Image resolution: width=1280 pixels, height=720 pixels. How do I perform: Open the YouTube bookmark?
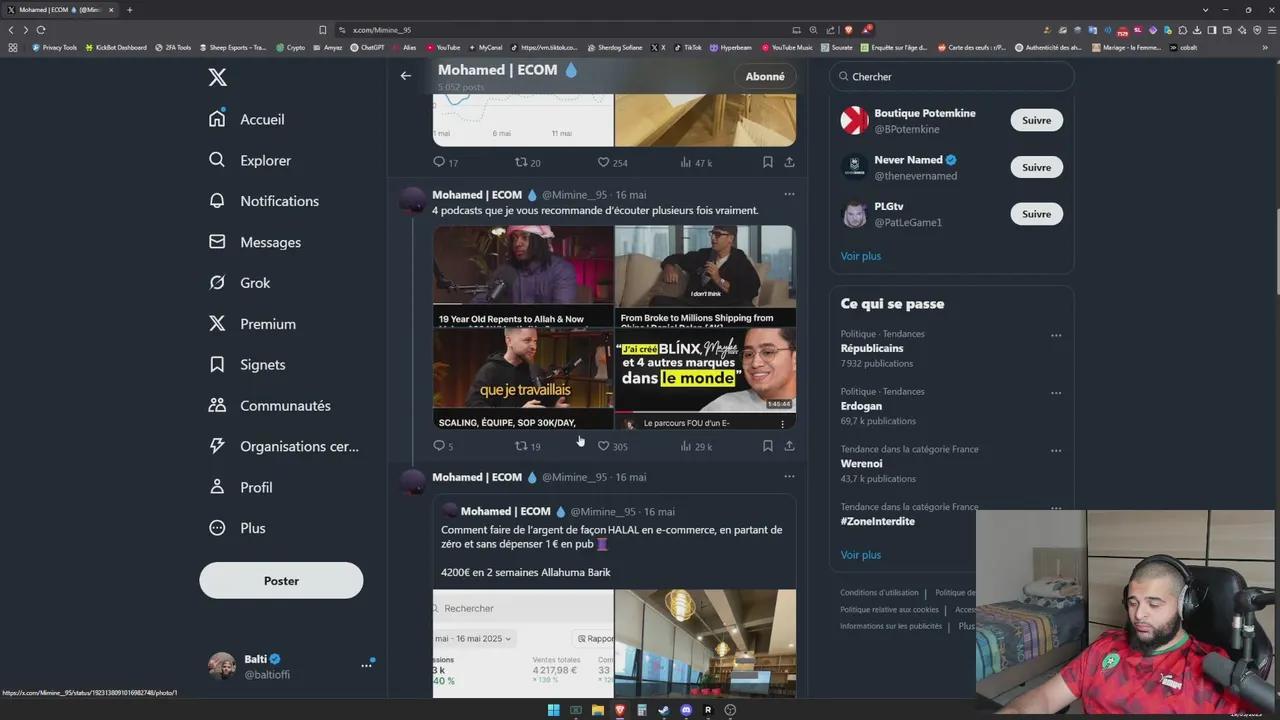pos(443,47)
